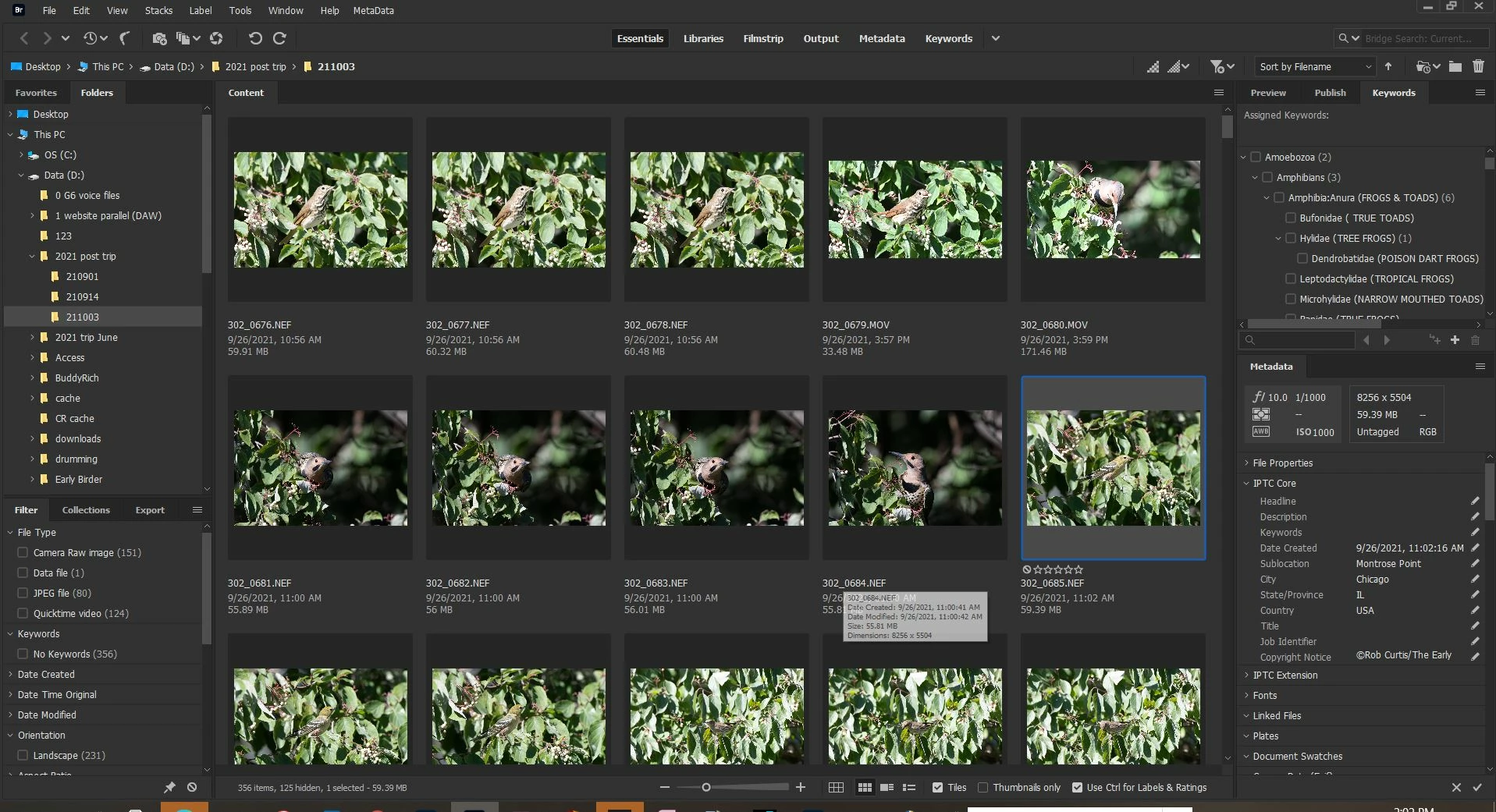Click the Get Photos from Camera icon
The width and height of the screenshot is (1496, 812).
coord(159,38)
